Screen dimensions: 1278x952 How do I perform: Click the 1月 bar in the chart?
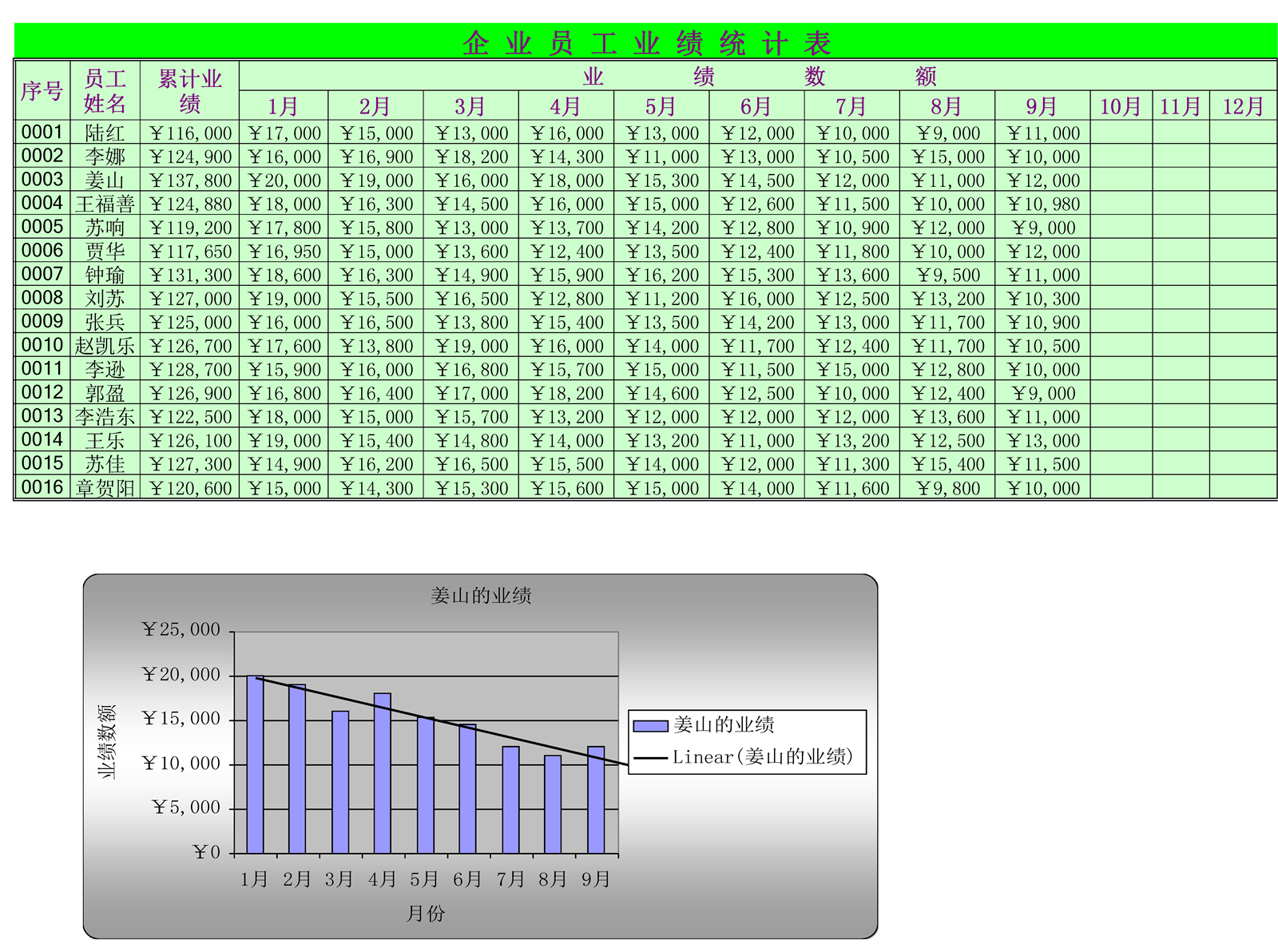(x=255, y=765)
